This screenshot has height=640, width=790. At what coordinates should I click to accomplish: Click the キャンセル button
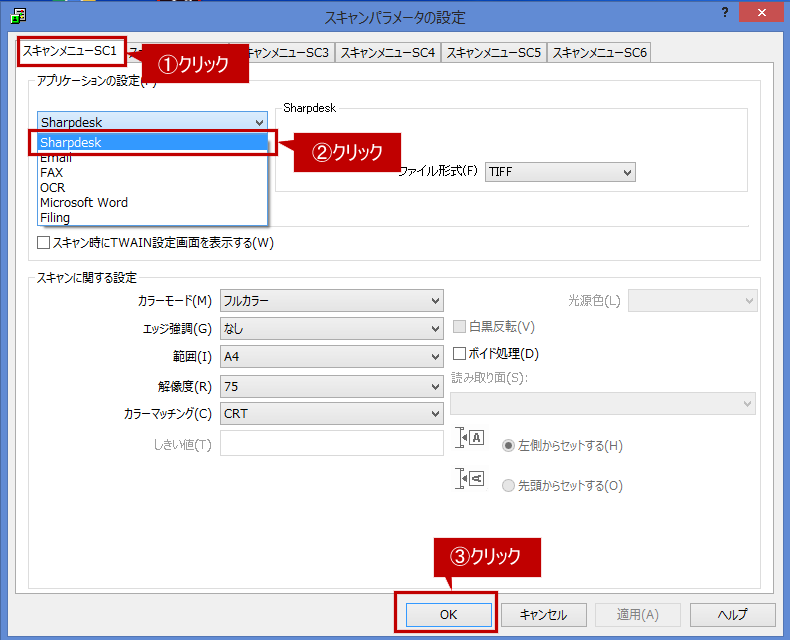[x=543, y=615]
